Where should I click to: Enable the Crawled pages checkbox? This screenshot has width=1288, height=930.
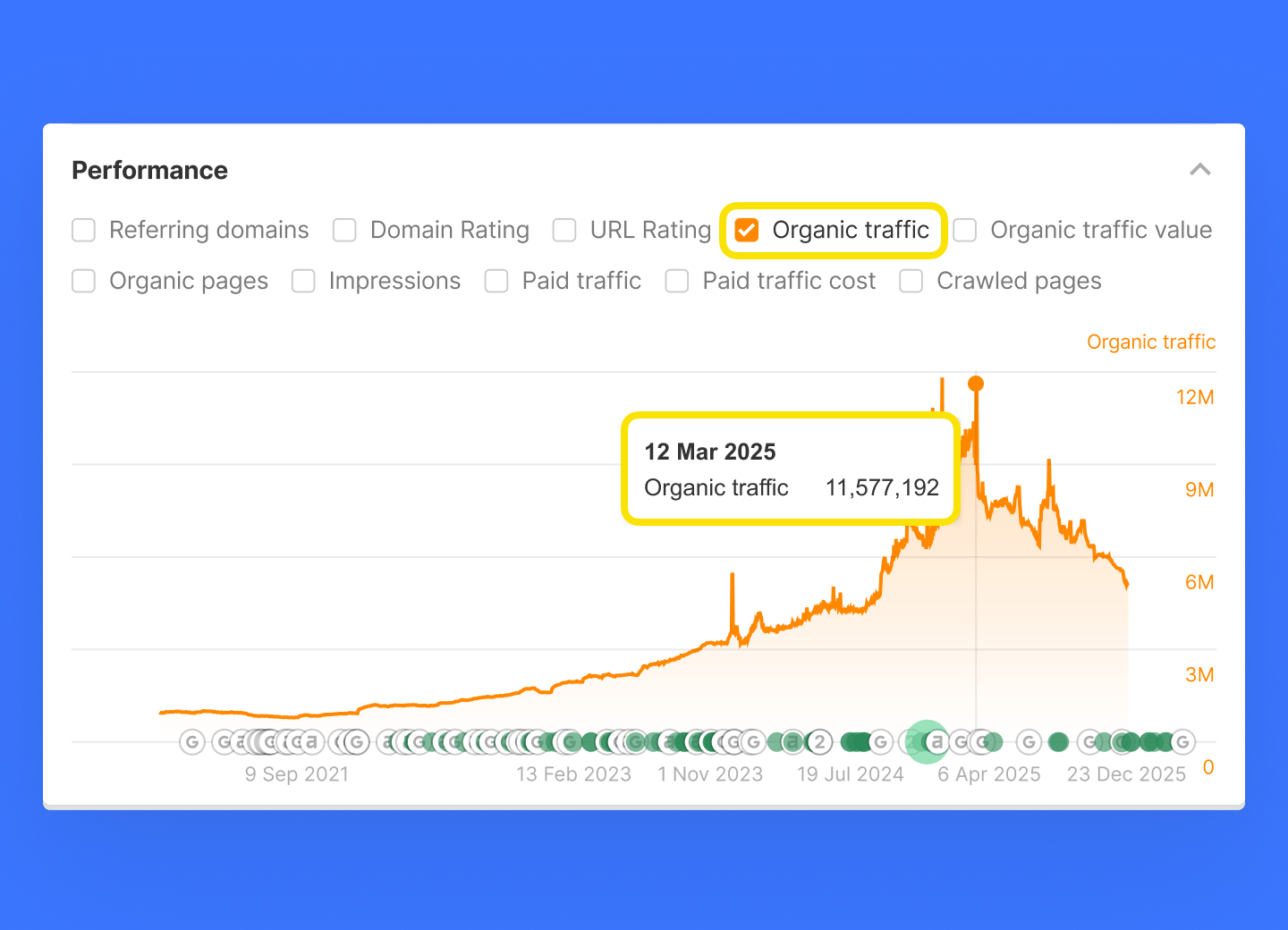[x=911, y=281]
